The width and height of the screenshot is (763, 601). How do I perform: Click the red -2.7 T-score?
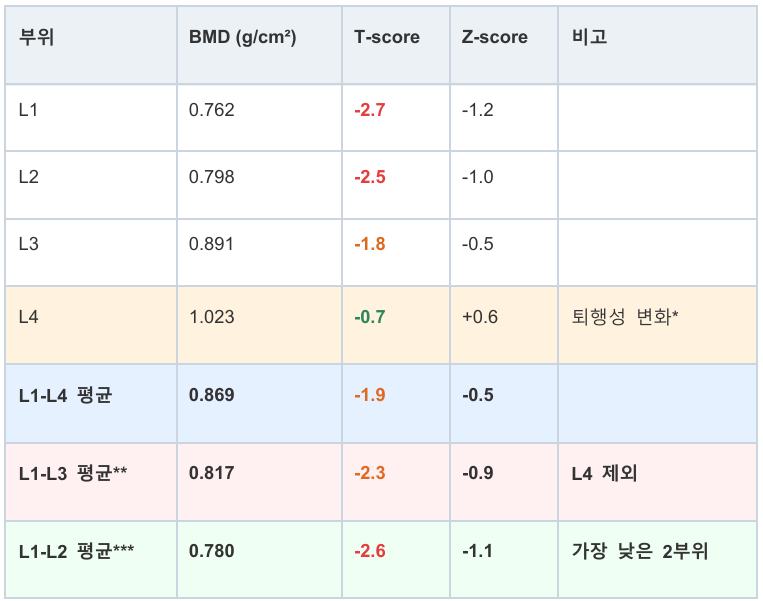pos(370,110)
